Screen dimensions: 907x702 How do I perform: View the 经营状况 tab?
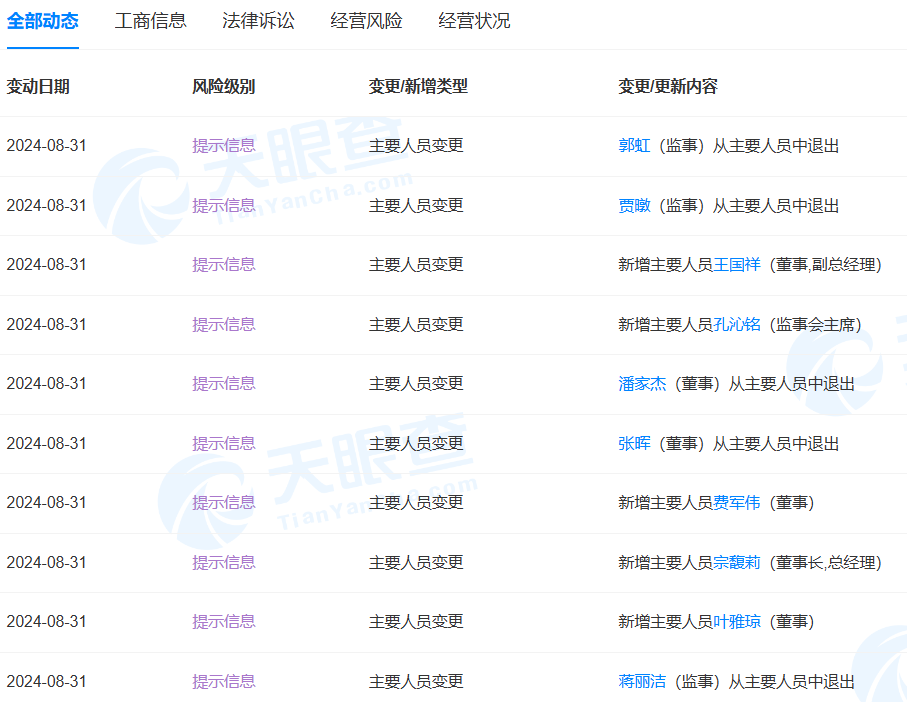pos(472,21)
